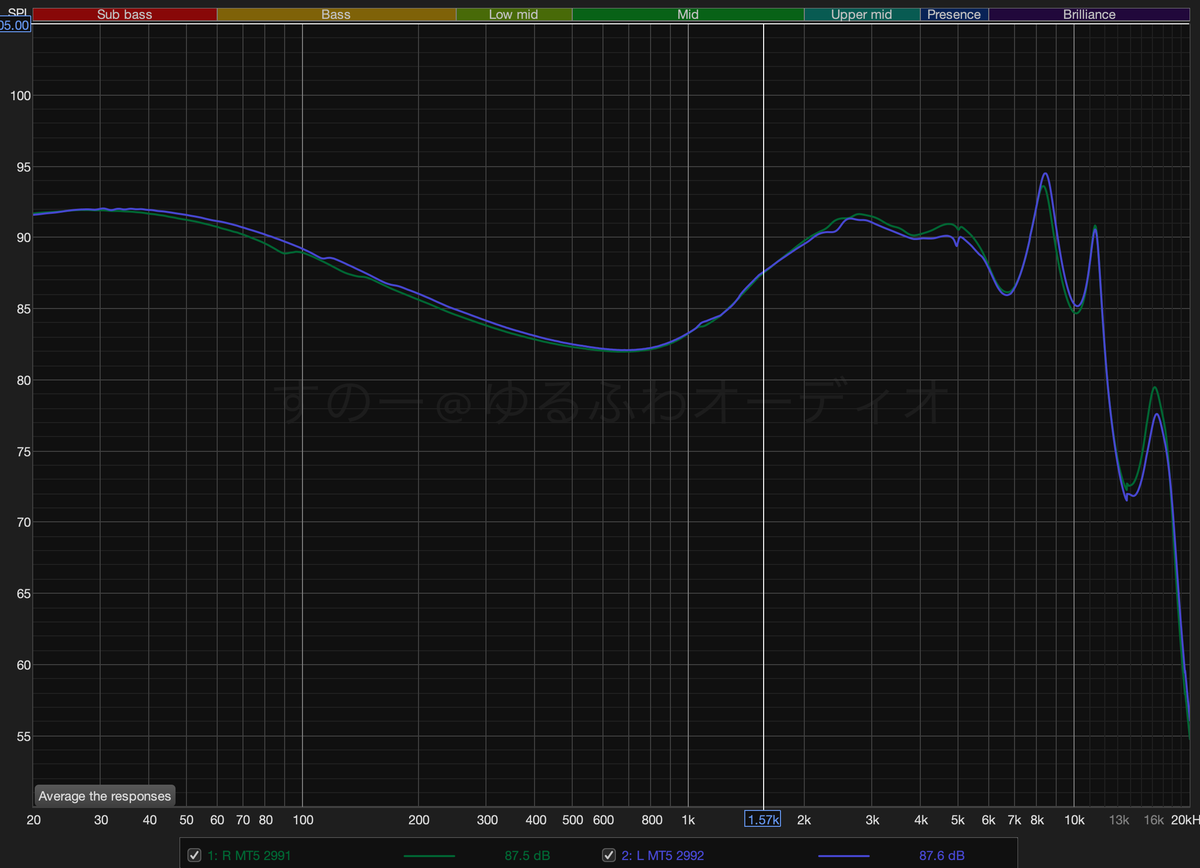
Task: Click the 20kHz frequency axis tick
Action: tap(1184, 820)
